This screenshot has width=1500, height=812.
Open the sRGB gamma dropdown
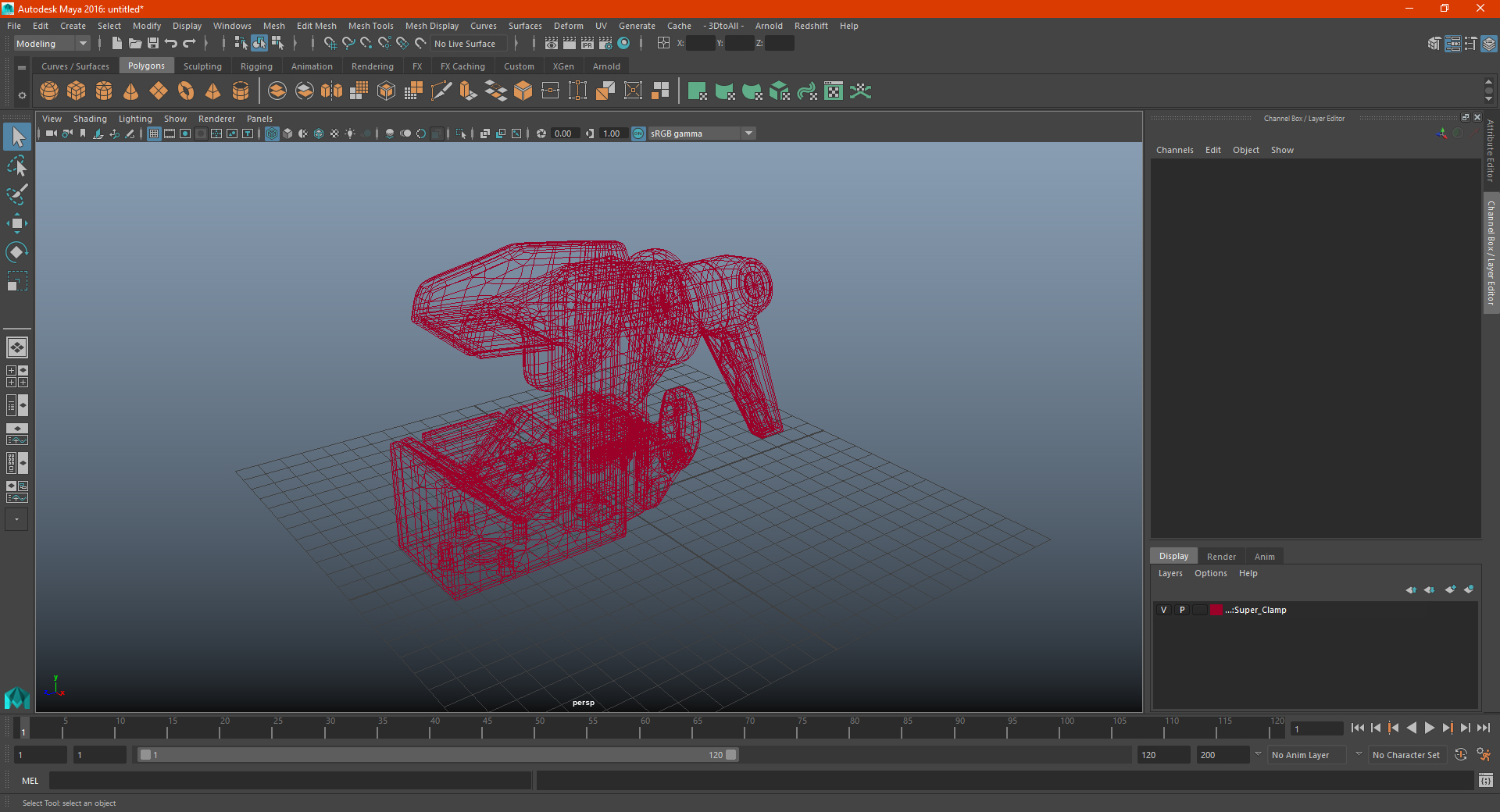(x=702, y=134)
